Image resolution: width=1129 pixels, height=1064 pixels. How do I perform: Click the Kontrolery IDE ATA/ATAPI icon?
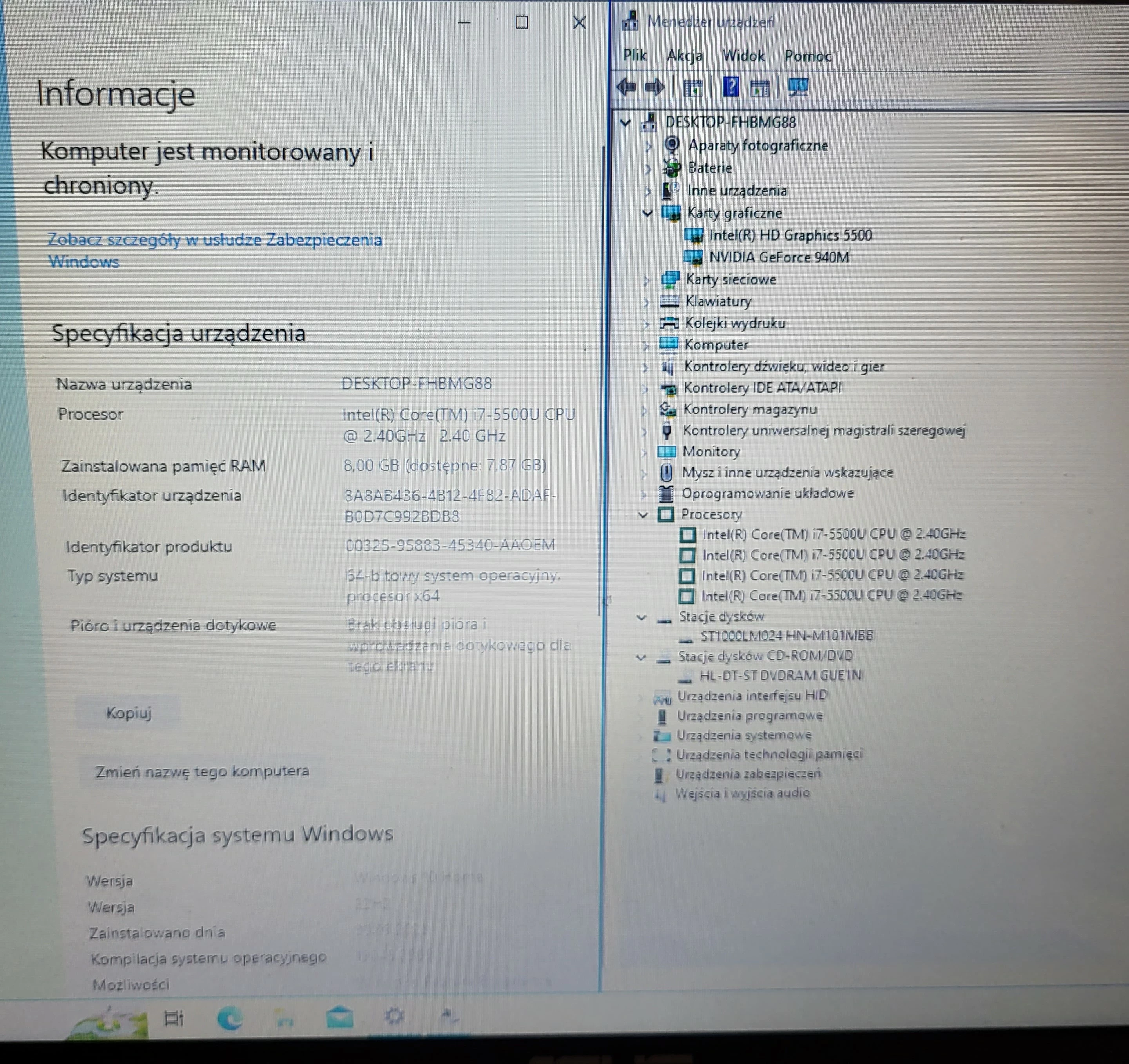tap(669, 388)
